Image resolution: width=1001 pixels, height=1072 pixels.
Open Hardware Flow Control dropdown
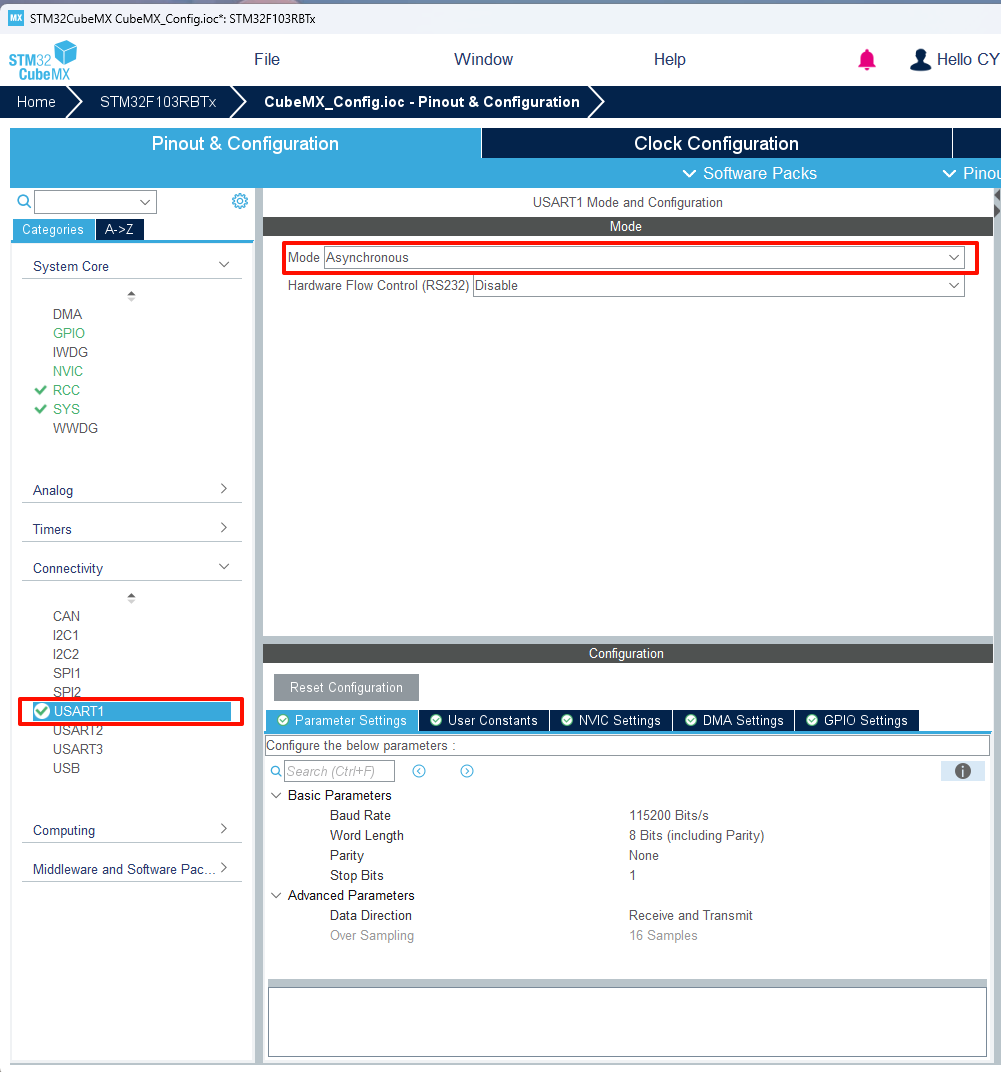click(x=718, y=285)
